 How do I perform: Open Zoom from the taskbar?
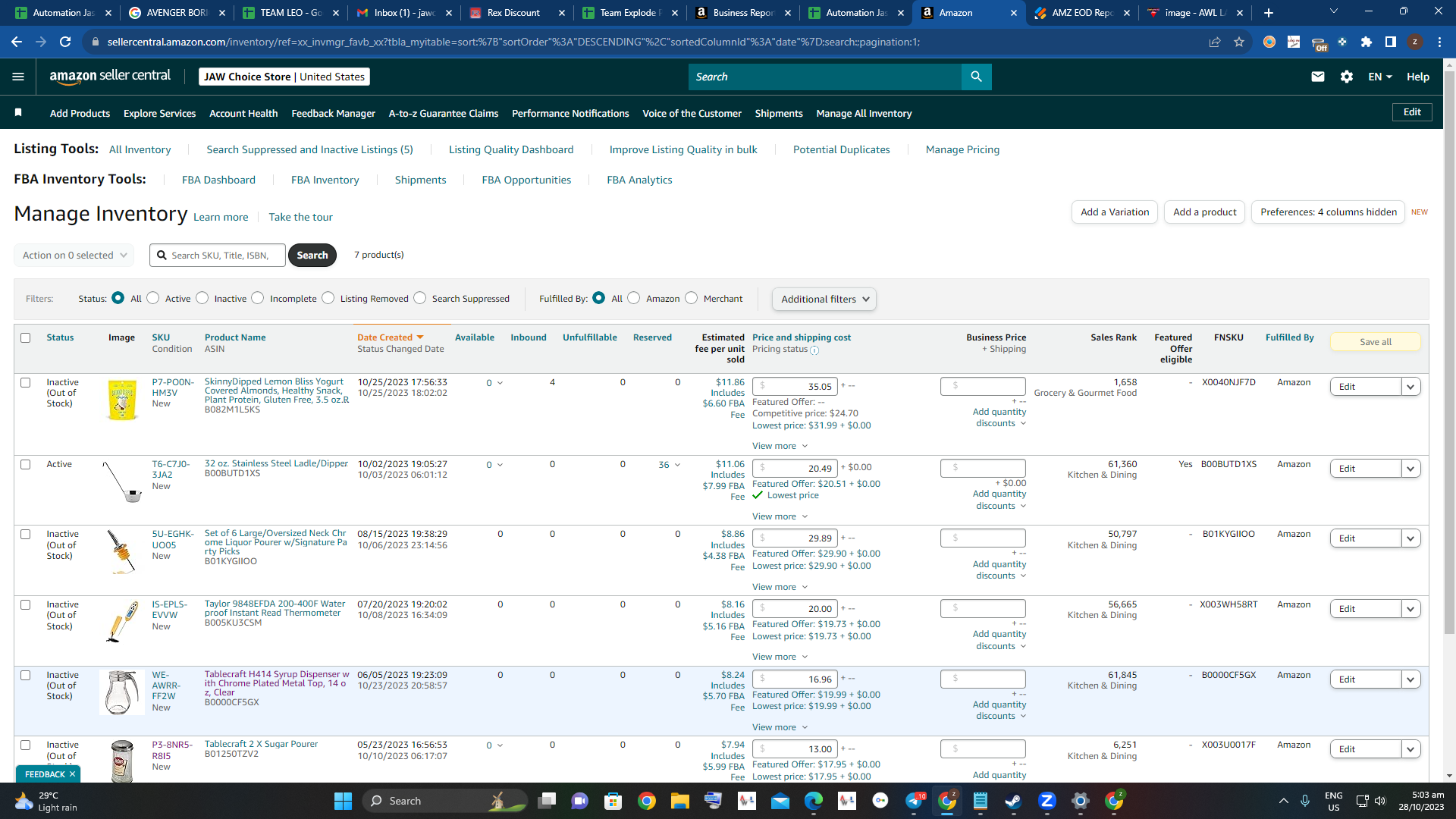[x=1047, y=801]
